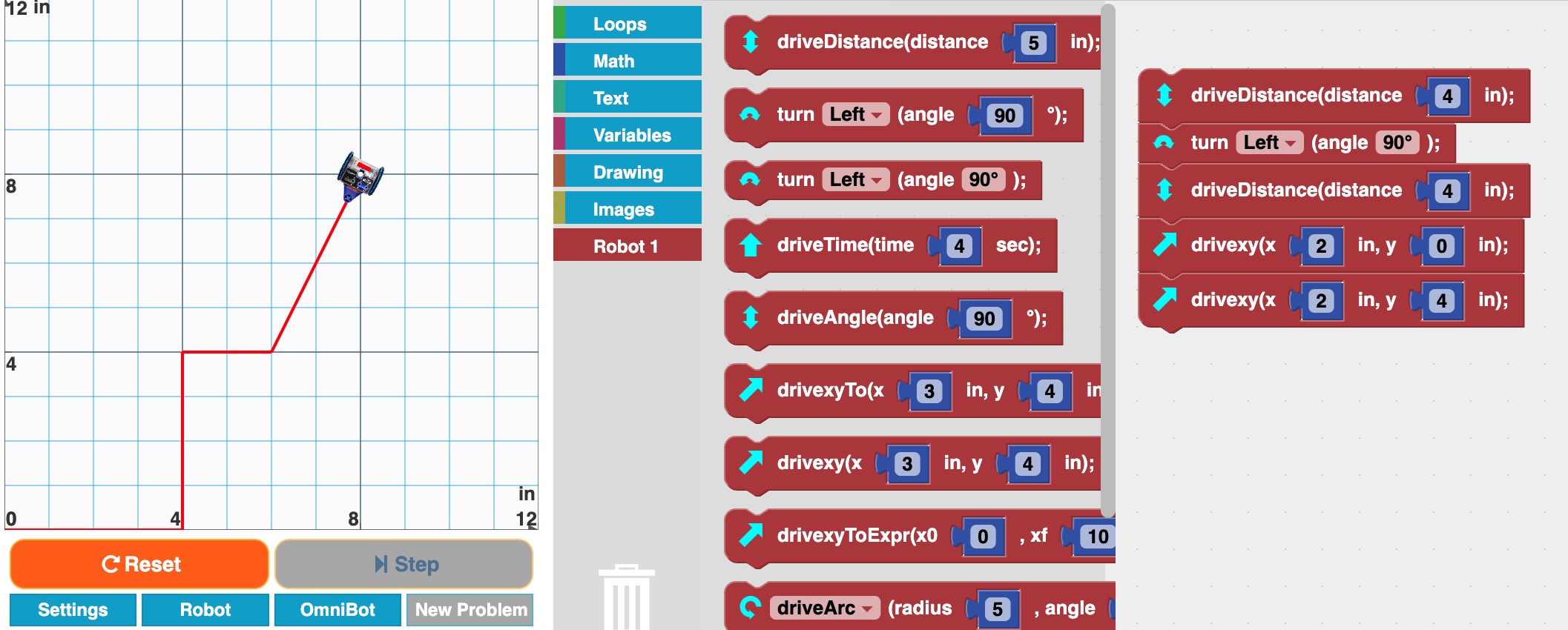The image size is (1568, 630).
Task: Expand the driveArc type dropdown
Action: (824, 608)
